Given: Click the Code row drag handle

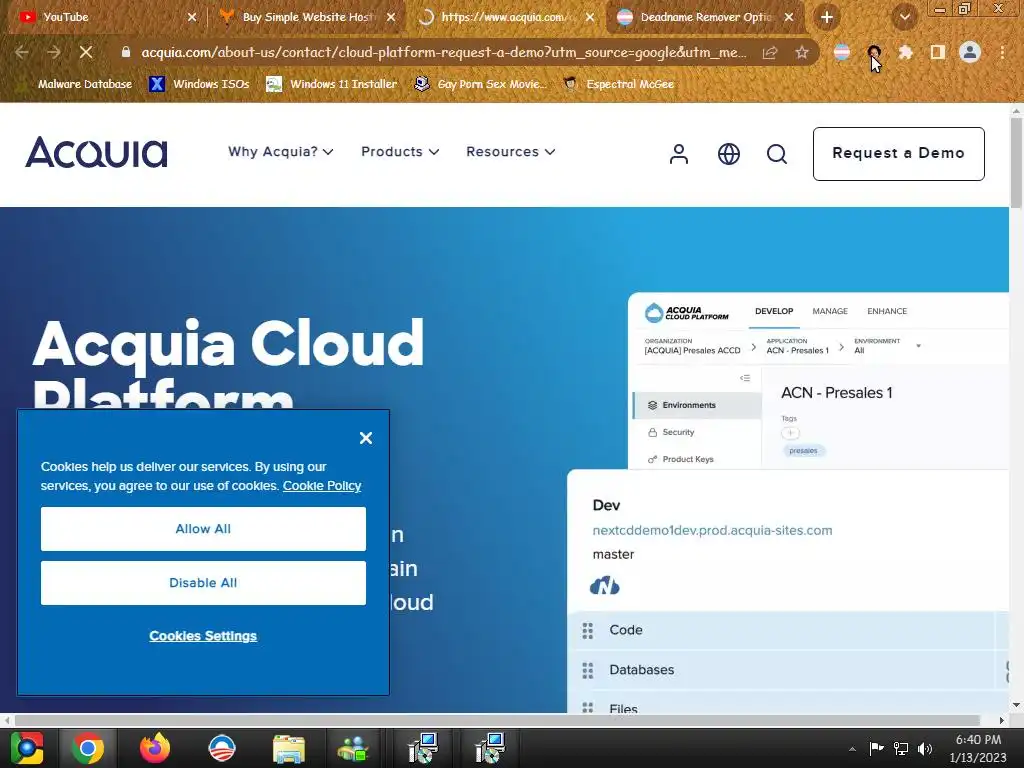Looking at the screenshot, I should coord(588,630).
